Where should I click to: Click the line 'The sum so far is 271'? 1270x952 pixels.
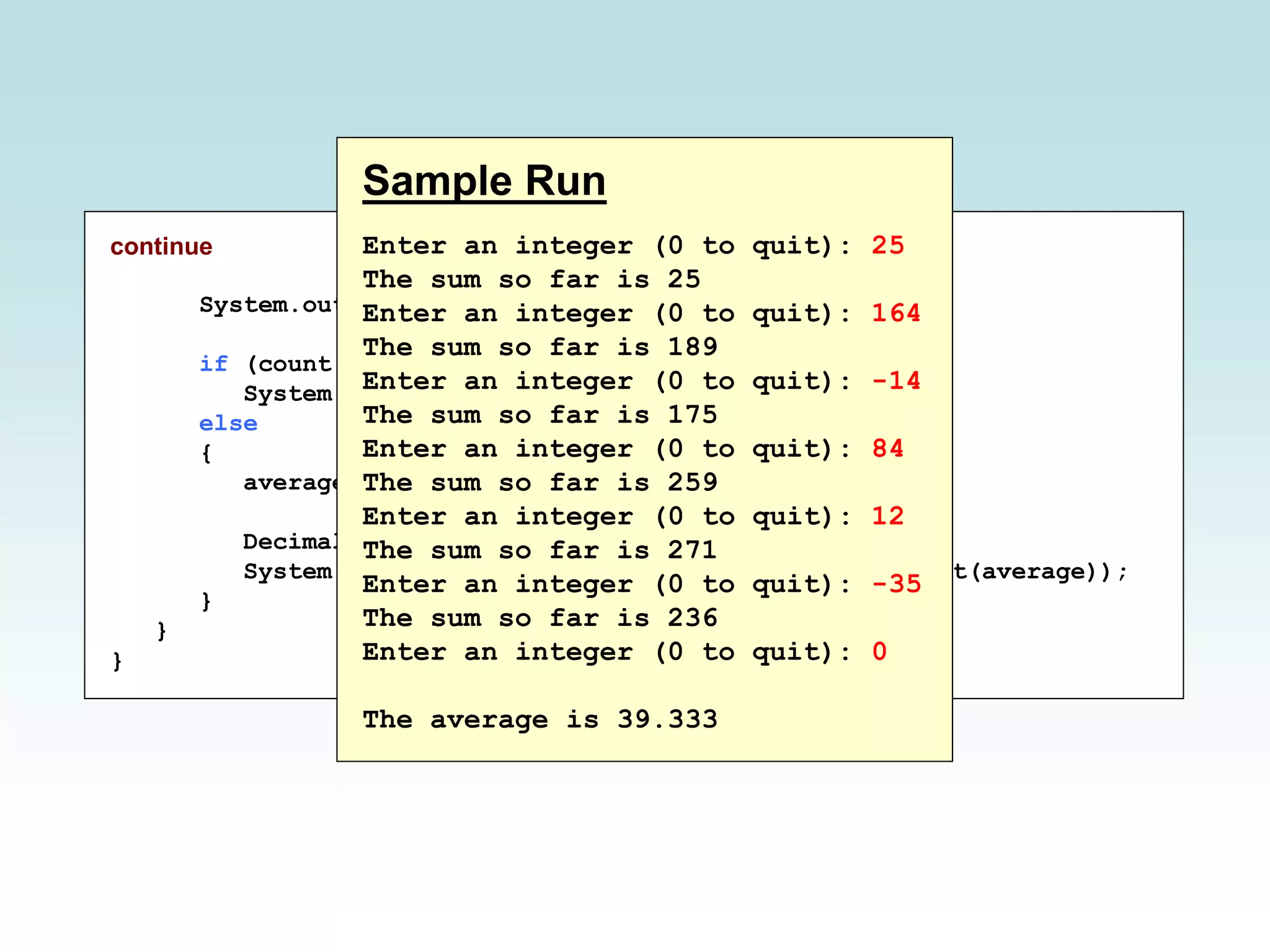(540, 550)
